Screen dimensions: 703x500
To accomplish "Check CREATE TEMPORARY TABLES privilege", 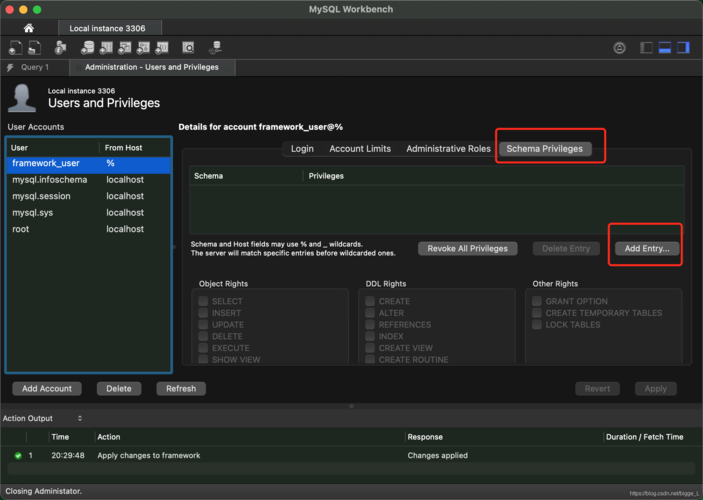I will click(x=537, y=313).
